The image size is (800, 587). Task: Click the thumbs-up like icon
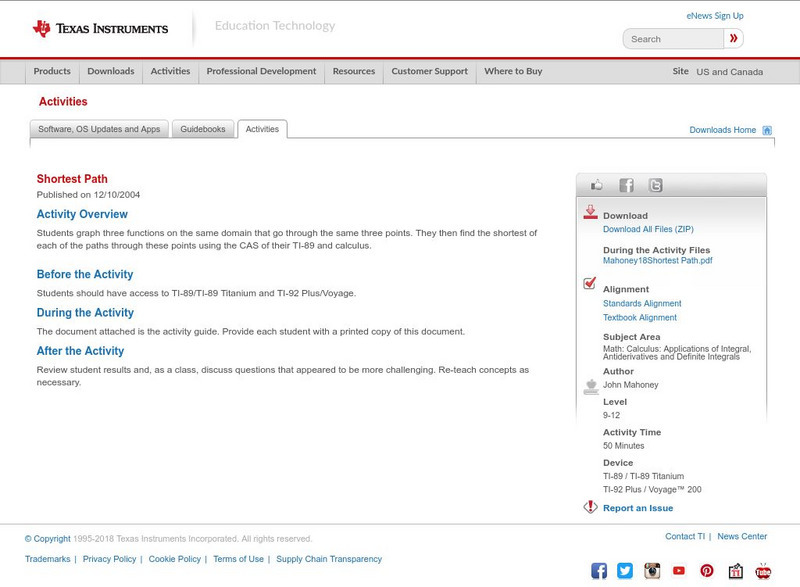[x=596, y=185]
